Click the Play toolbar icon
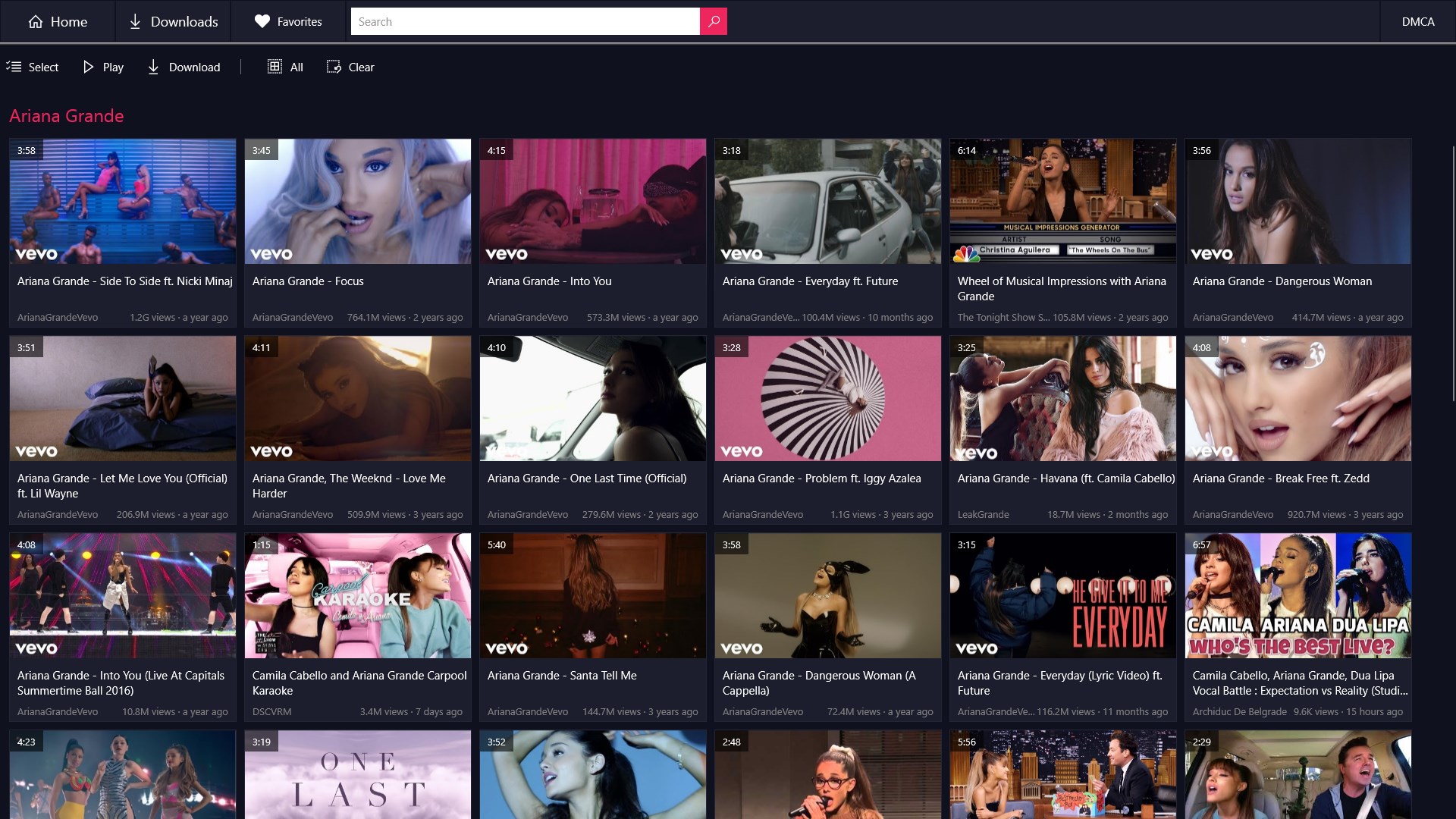The height and width of the screenshot is (819, 1456). [87, 67]
